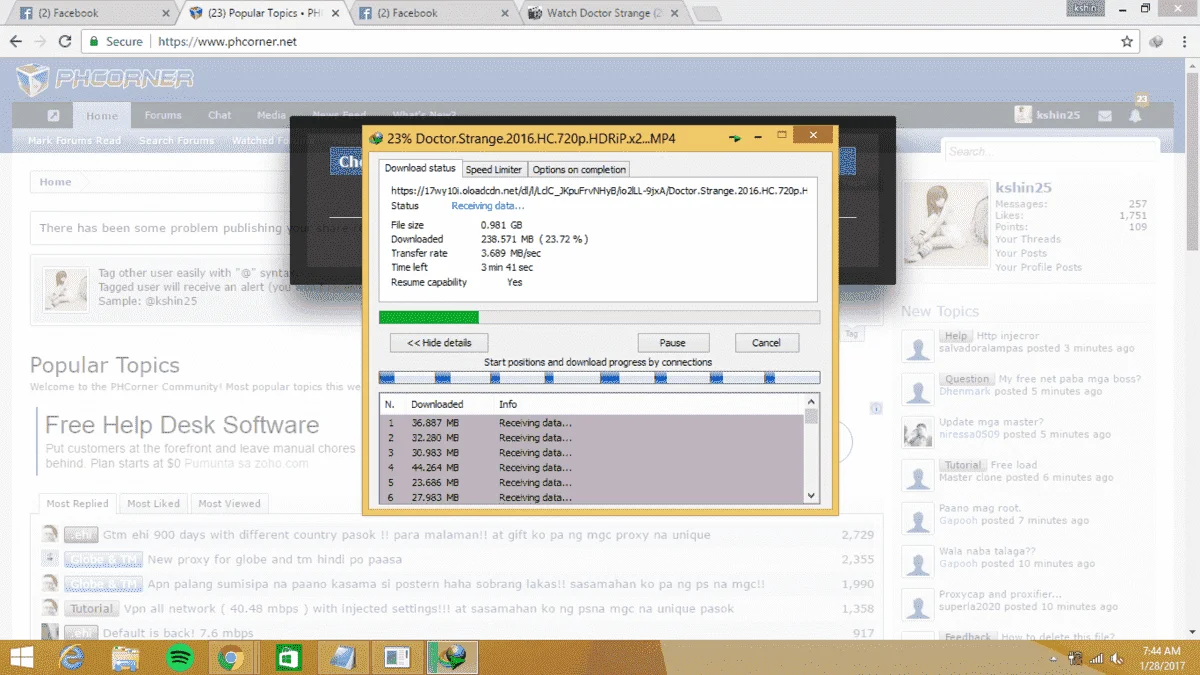Open the Home item in PHCorner navigation
The height and width of the screenshot is (675, 1200).
pos(102,116)
